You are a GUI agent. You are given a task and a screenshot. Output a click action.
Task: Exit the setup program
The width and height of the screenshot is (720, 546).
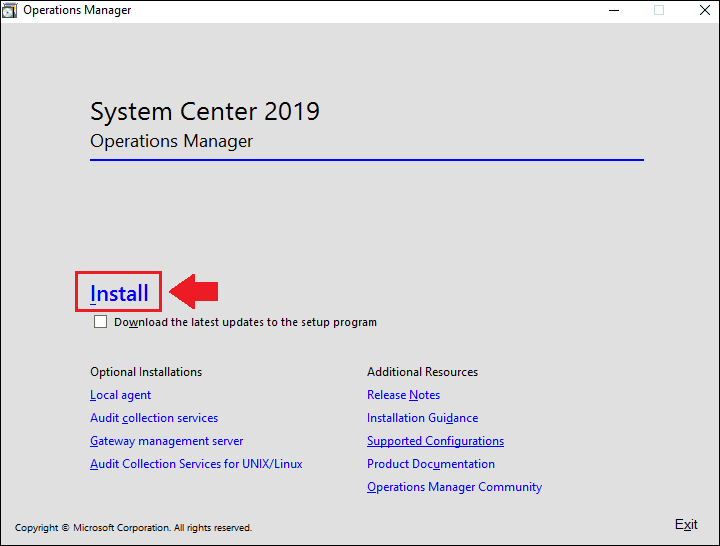coord(686,524)
